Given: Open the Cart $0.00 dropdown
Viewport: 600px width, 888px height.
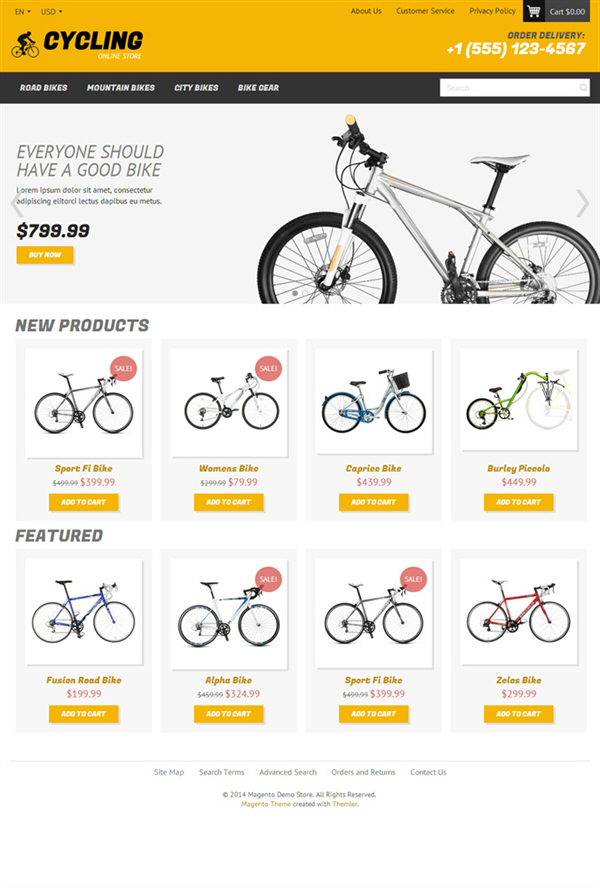Looking at the screenshot, I should [x=567, y=11].
